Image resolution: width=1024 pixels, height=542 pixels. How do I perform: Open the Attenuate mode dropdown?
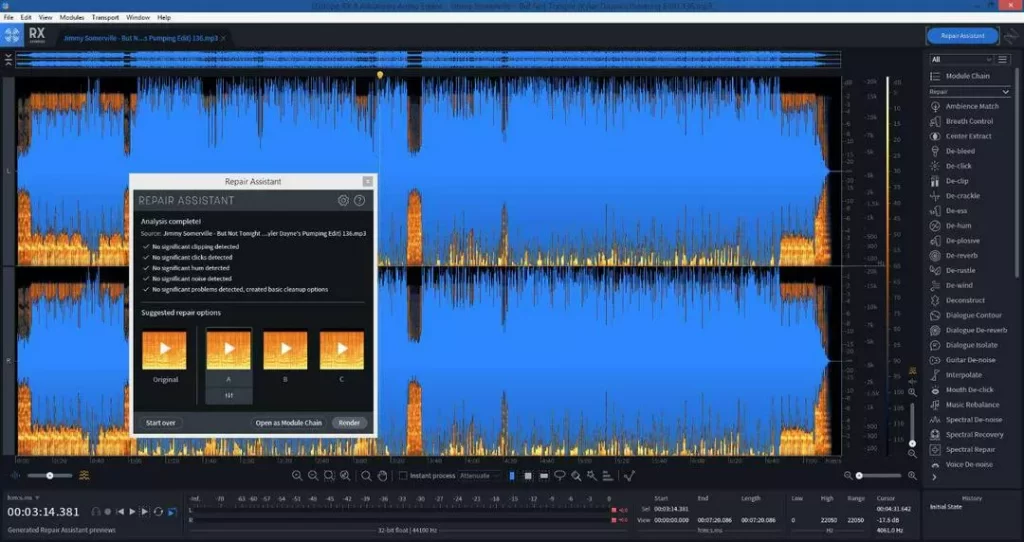coord(480,476)
